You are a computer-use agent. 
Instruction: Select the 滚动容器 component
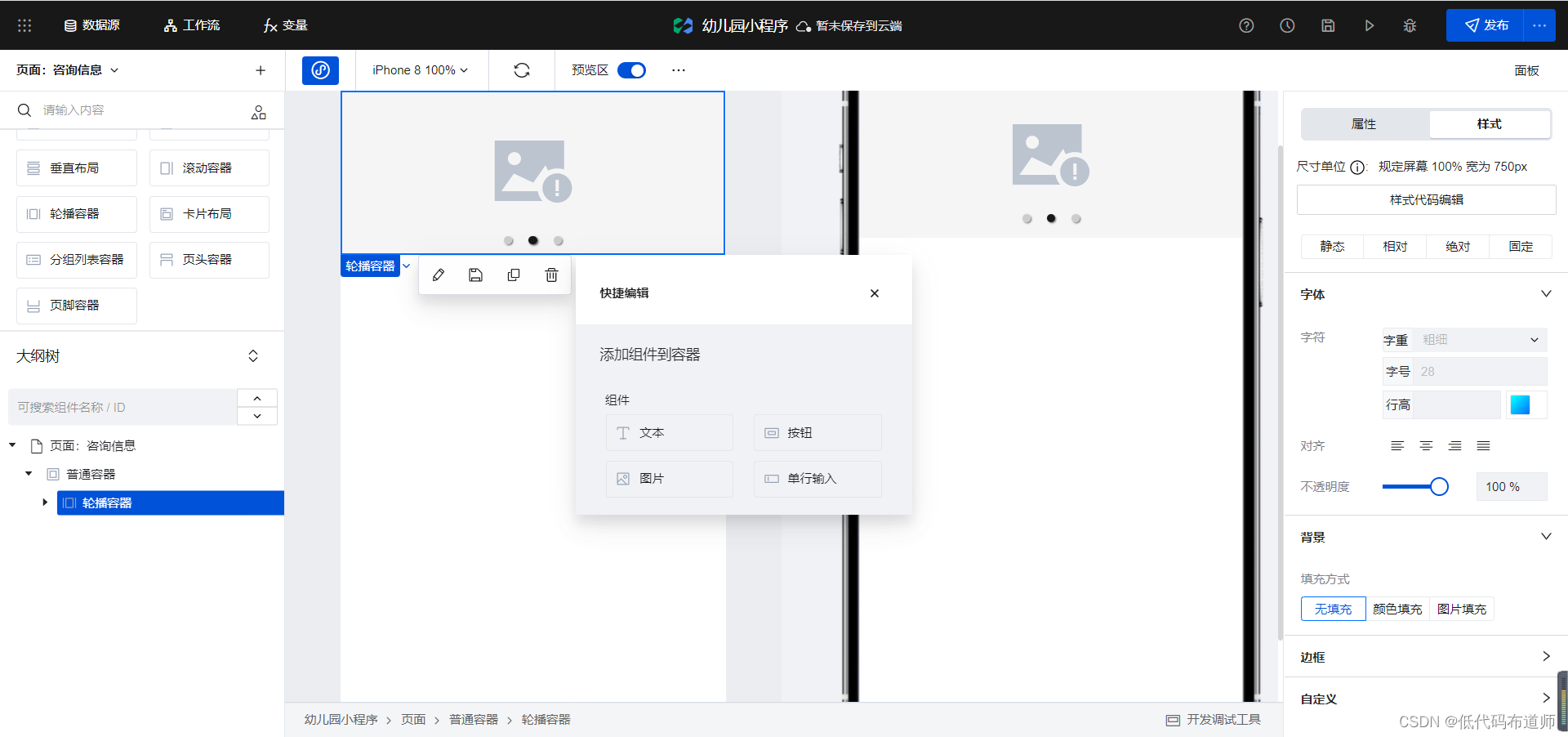tap(209, 167)
